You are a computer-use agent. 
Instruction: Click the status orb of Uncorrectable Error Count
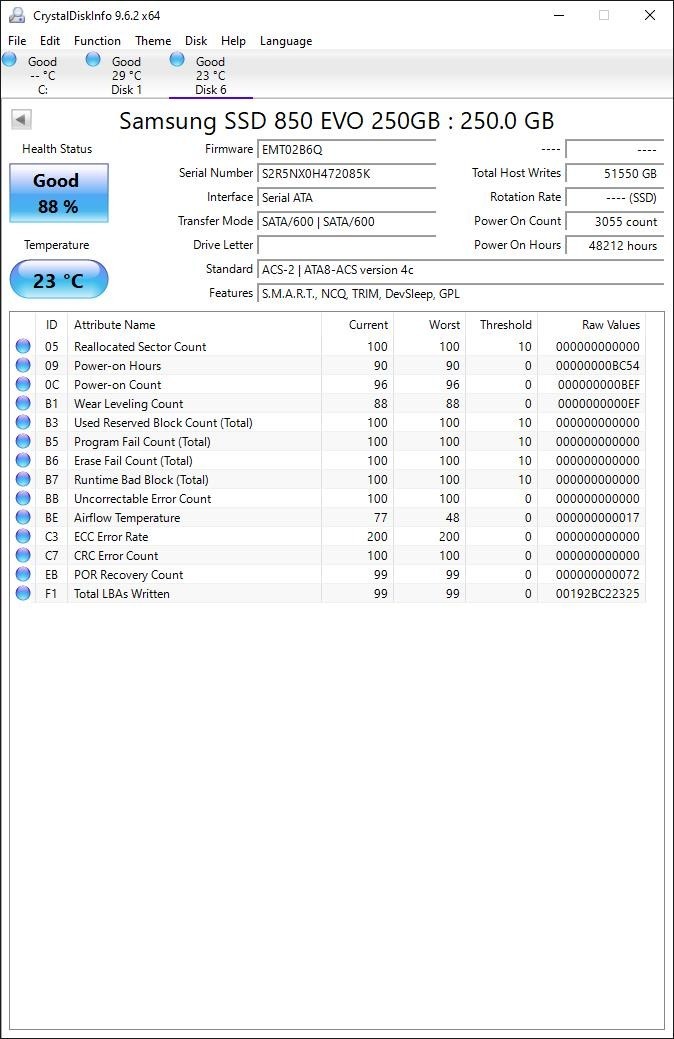23,498
